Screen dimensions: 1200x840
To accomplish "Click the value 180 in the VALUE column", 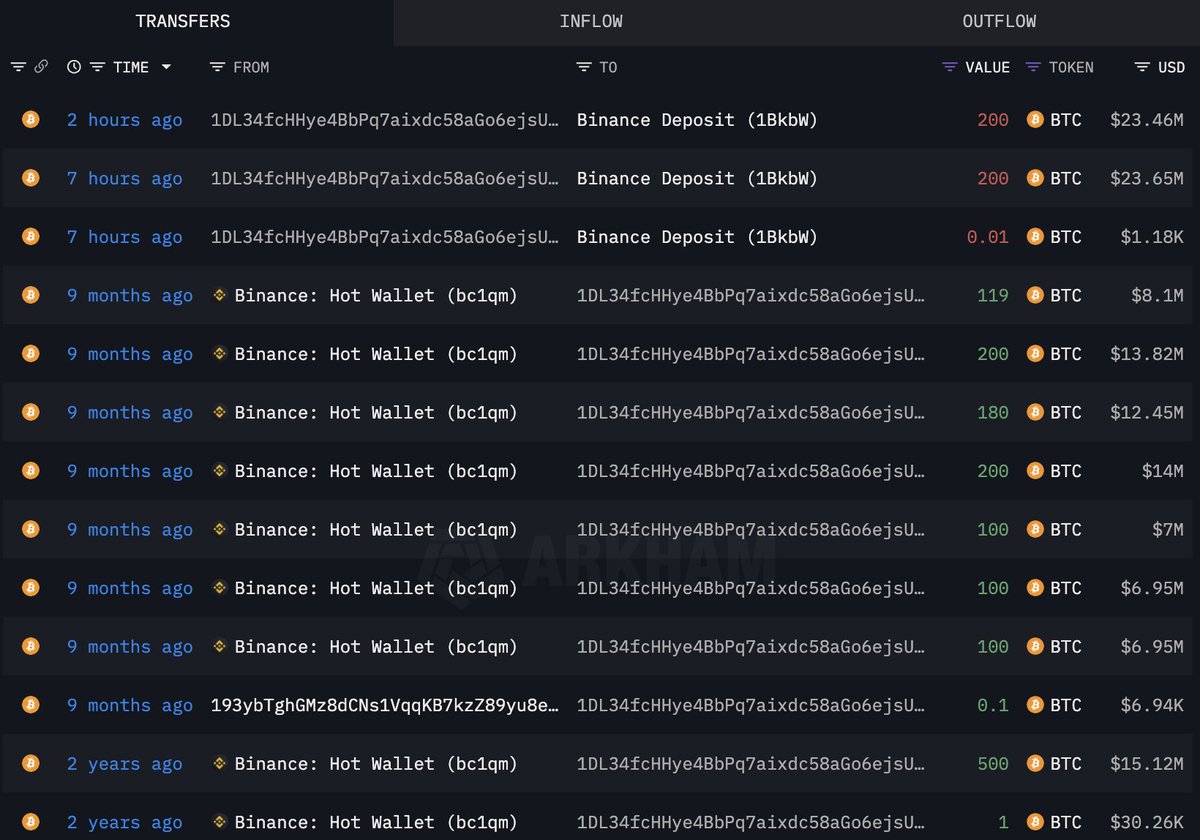I will pyautogui.click(x=993, y=412).
